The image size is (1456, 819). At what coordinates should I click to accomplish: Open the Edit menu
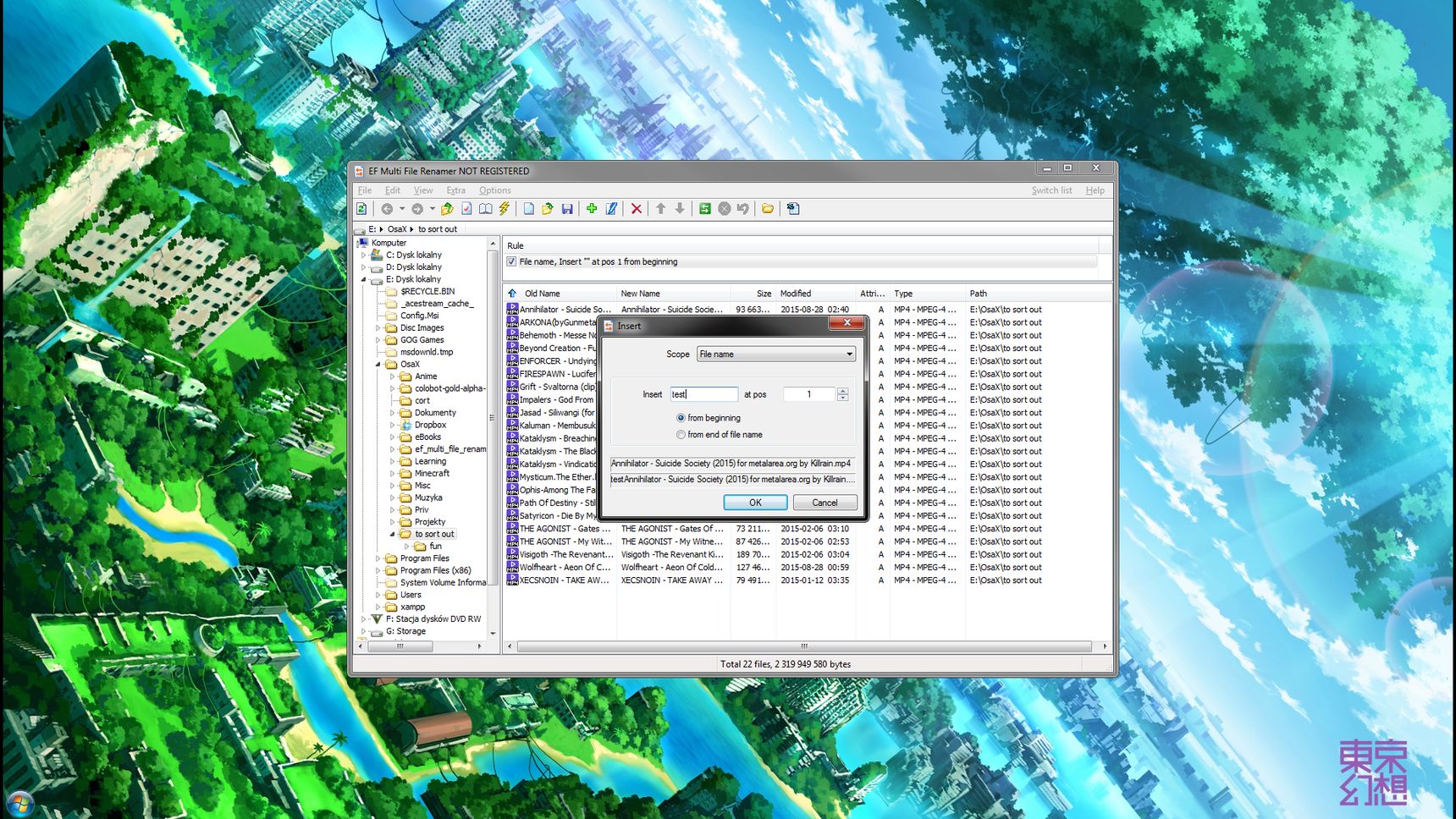pyautogui.click(x=393, y=190)
